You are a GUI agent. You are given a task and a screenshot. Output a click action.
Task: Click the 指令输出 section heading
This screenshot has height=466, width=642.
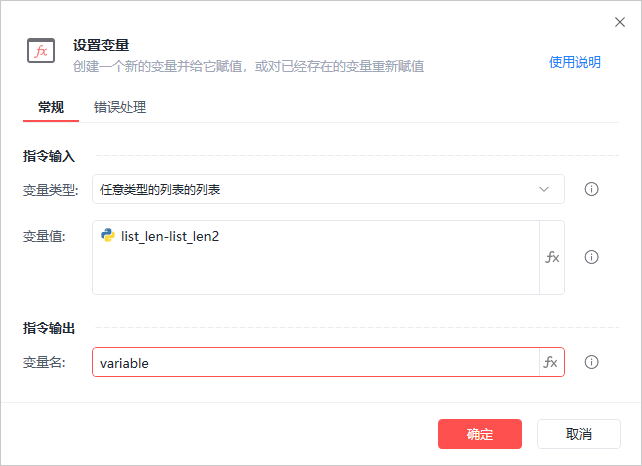49,328
